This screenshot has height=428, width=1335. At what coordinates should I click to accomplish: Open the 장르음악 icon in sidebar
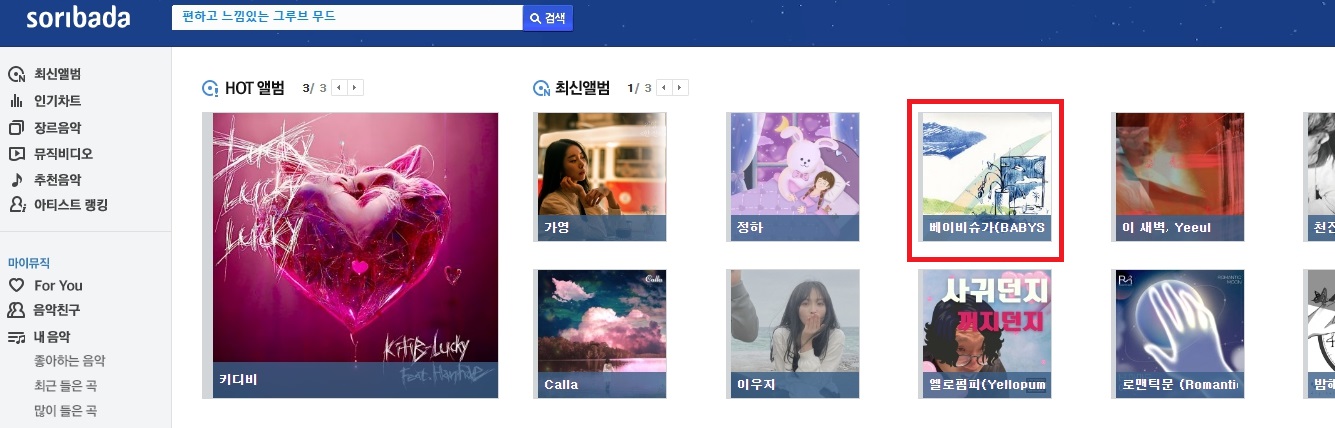tap(16, 128)
